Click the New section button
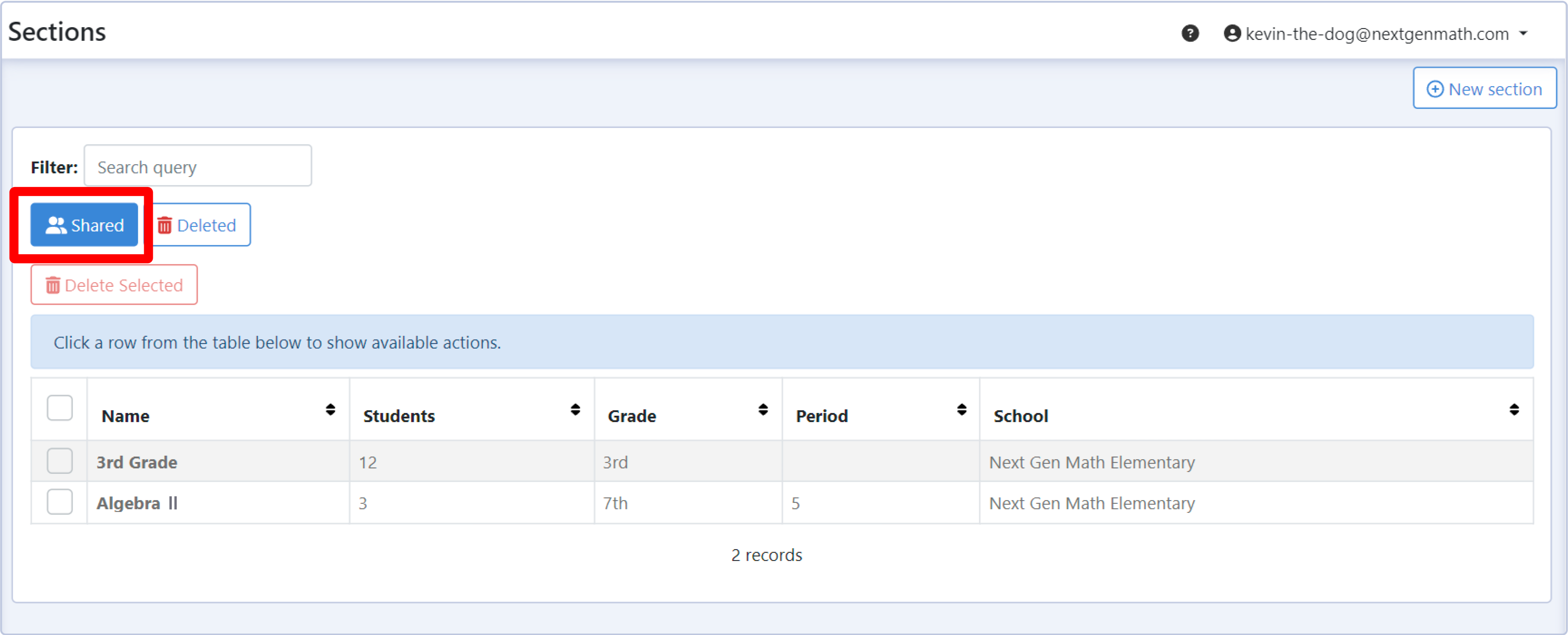Screen dimensions: 1568x635 click(x=1485, y=89)
